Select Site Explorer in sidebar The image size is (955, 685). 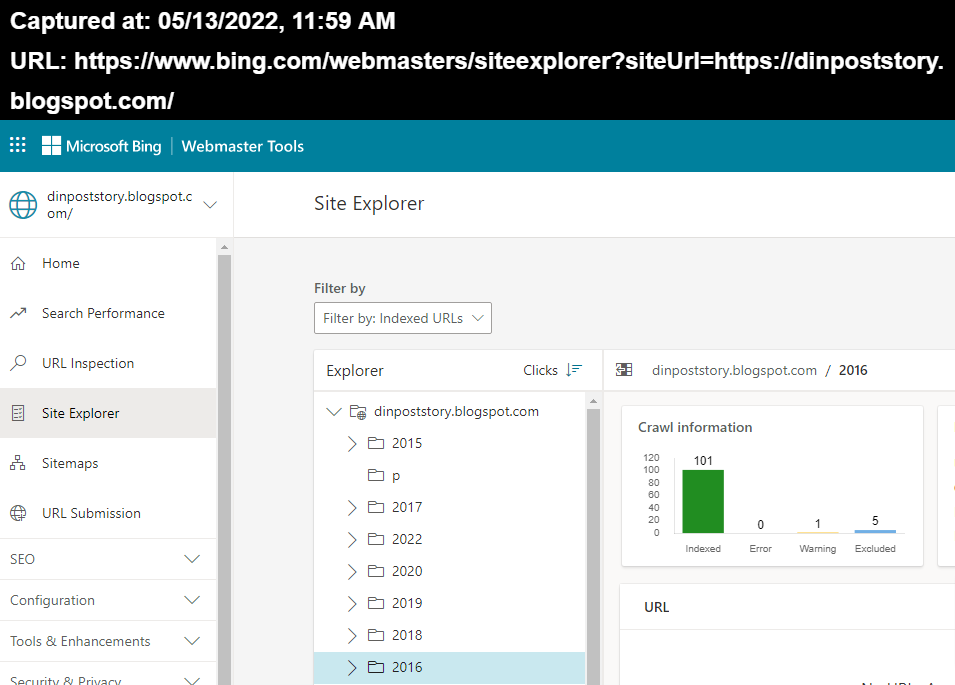pyautogui.click(x=108, y=413)
